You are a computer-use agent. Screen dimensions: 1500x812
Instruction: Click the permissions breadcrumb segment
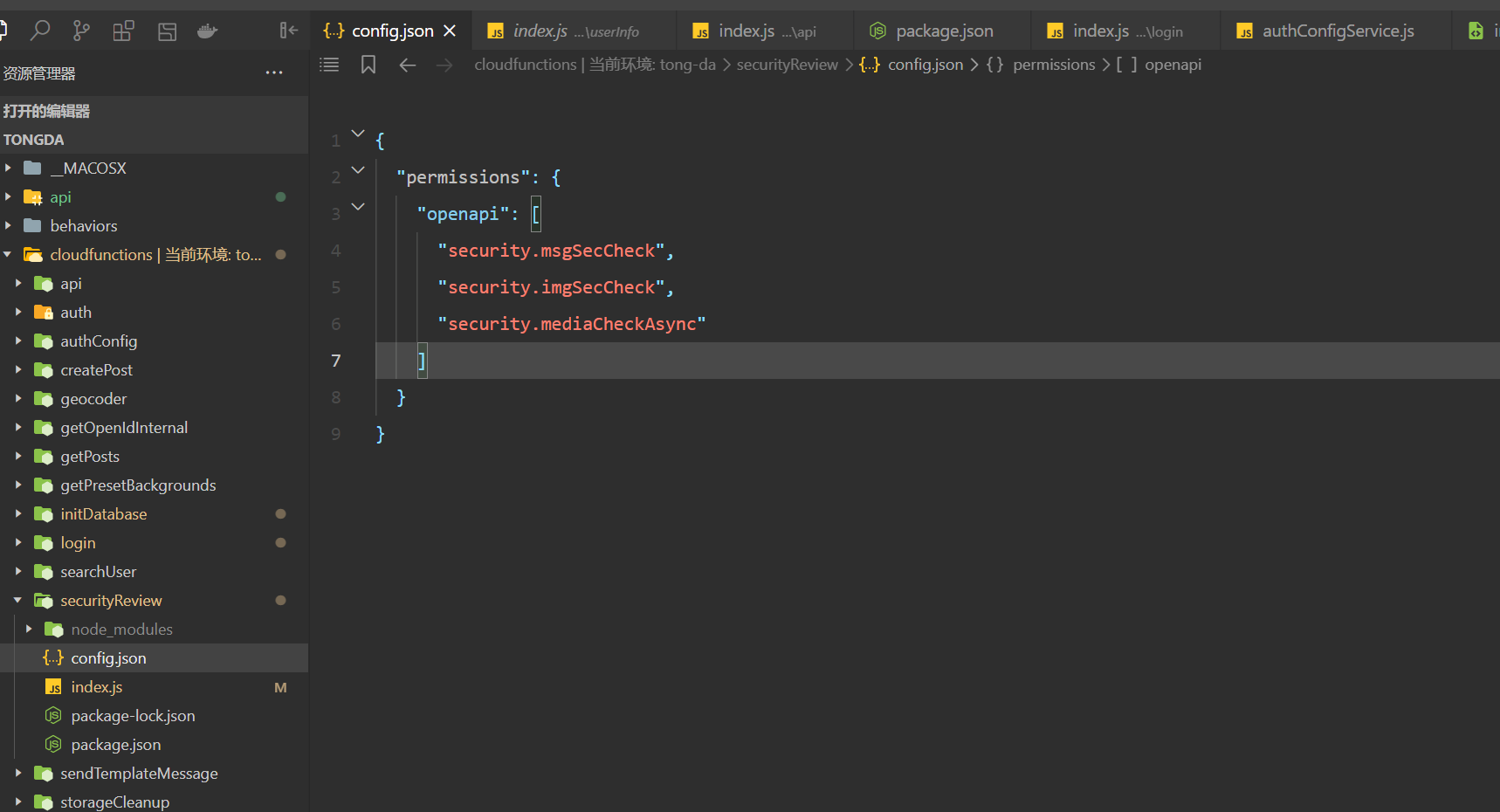pos(1053,65)
